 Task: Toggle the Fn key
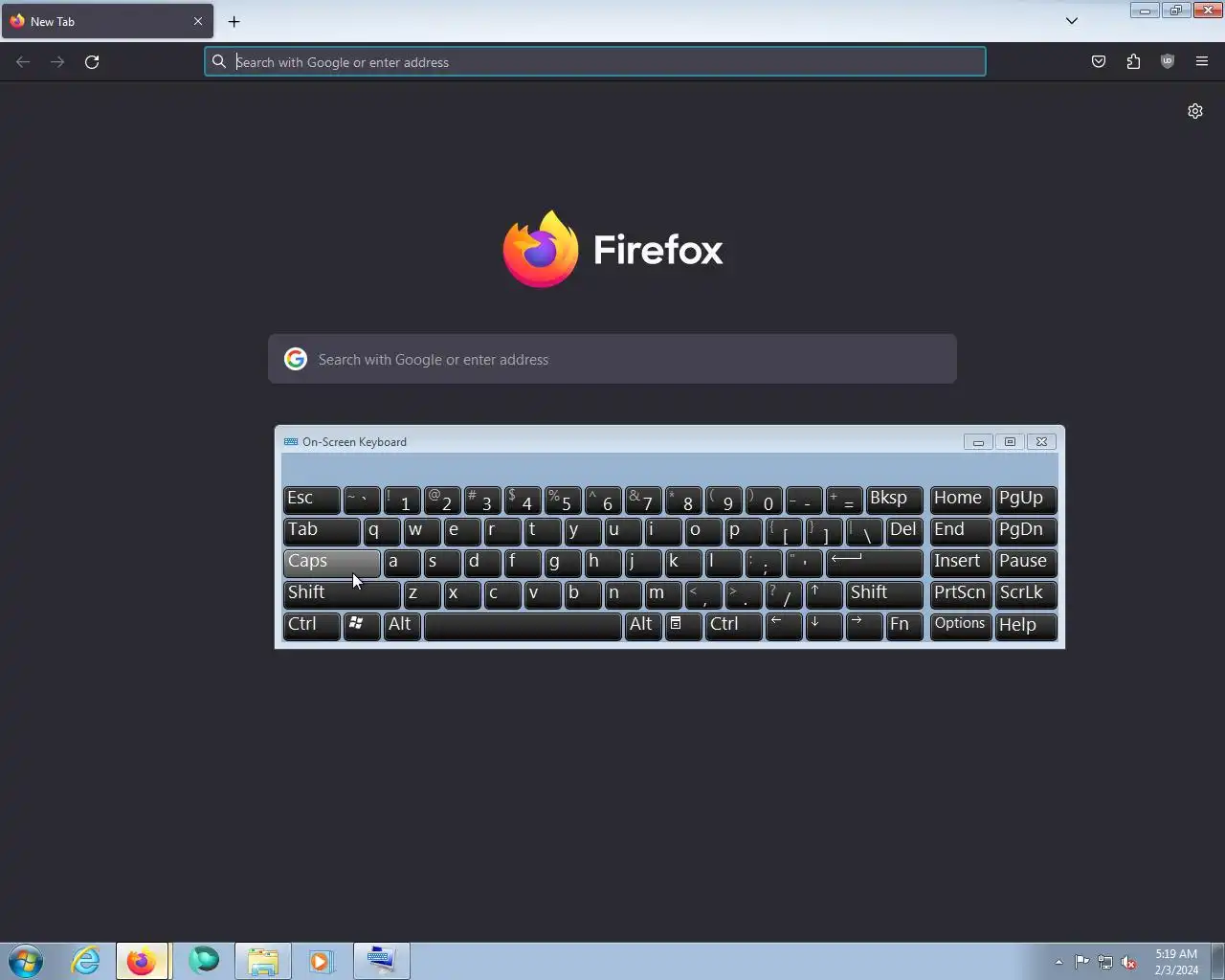coord(903,625)
